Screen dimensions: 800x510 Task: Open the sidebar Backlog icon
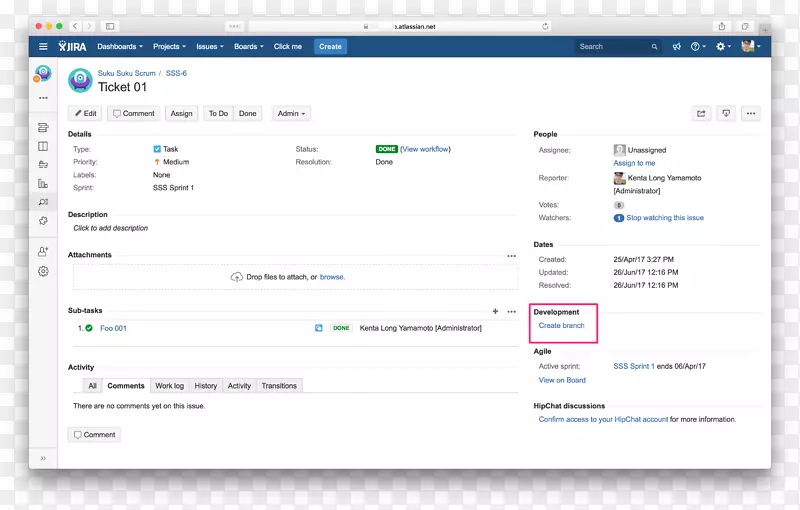(43, 127)
